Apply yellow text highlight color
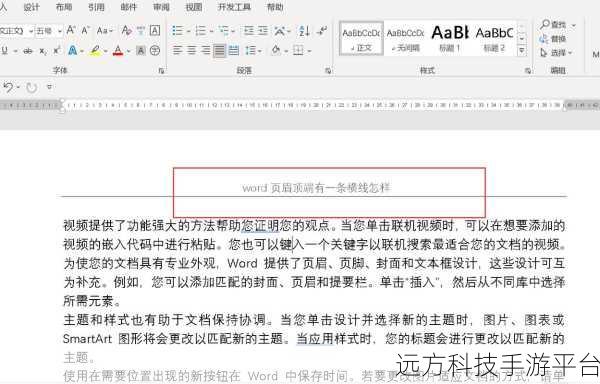600x384 pixels. [95, 50]
